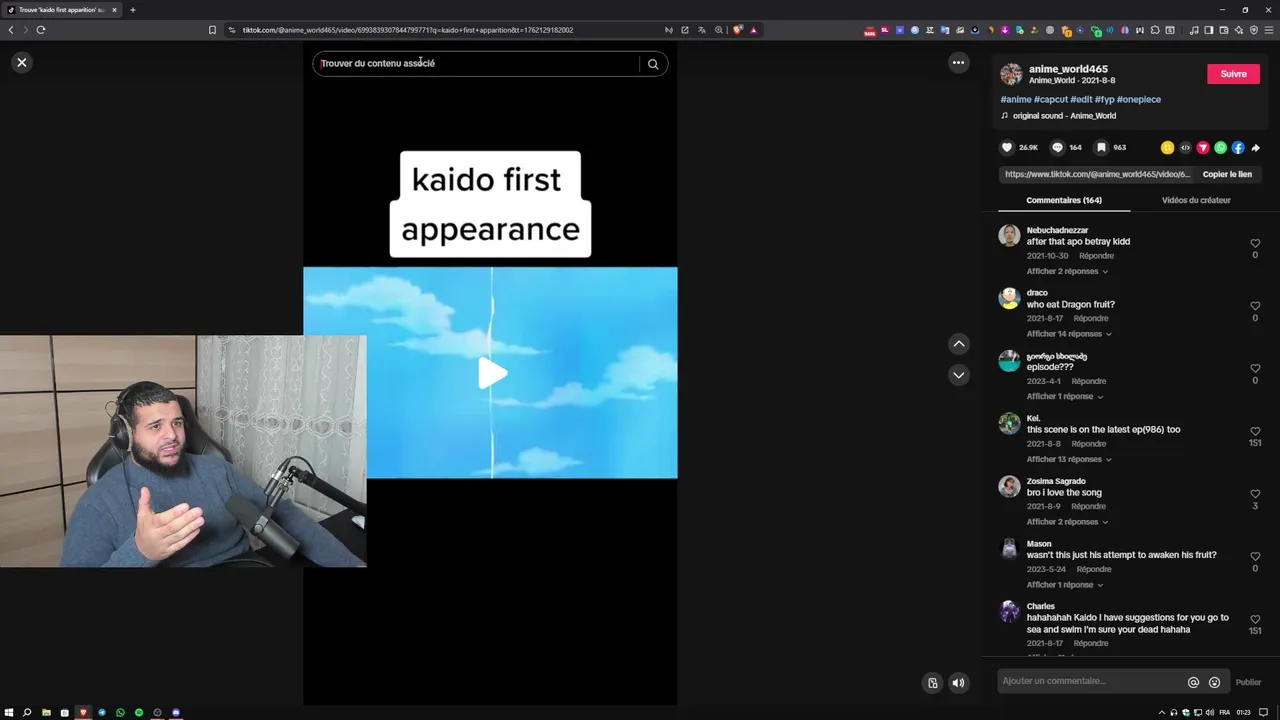
Task: Like the 'episode???' comment heart
Action: (x=1255, y=368)
